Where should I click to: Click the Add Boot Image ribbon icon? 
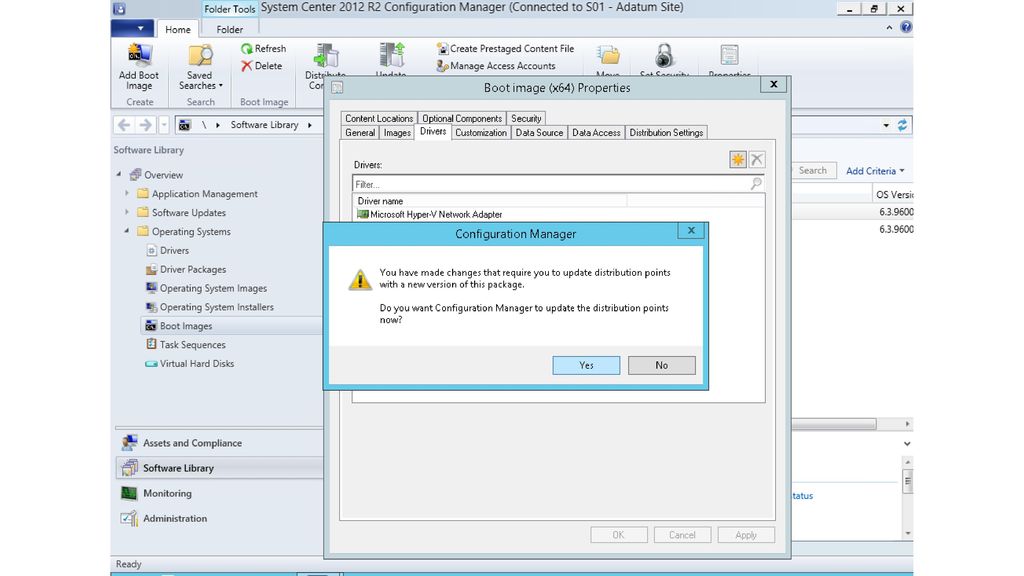point(138,57)
